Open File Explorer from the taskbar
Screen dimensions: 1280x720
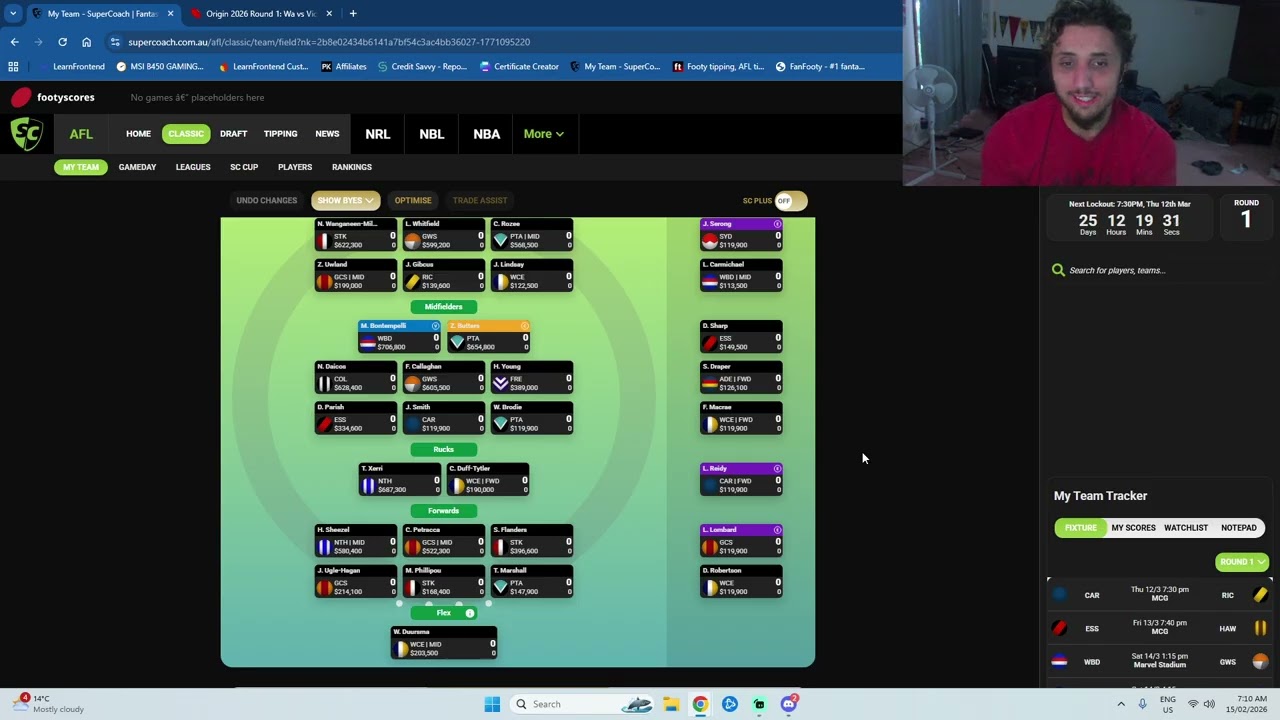(671, 704)
